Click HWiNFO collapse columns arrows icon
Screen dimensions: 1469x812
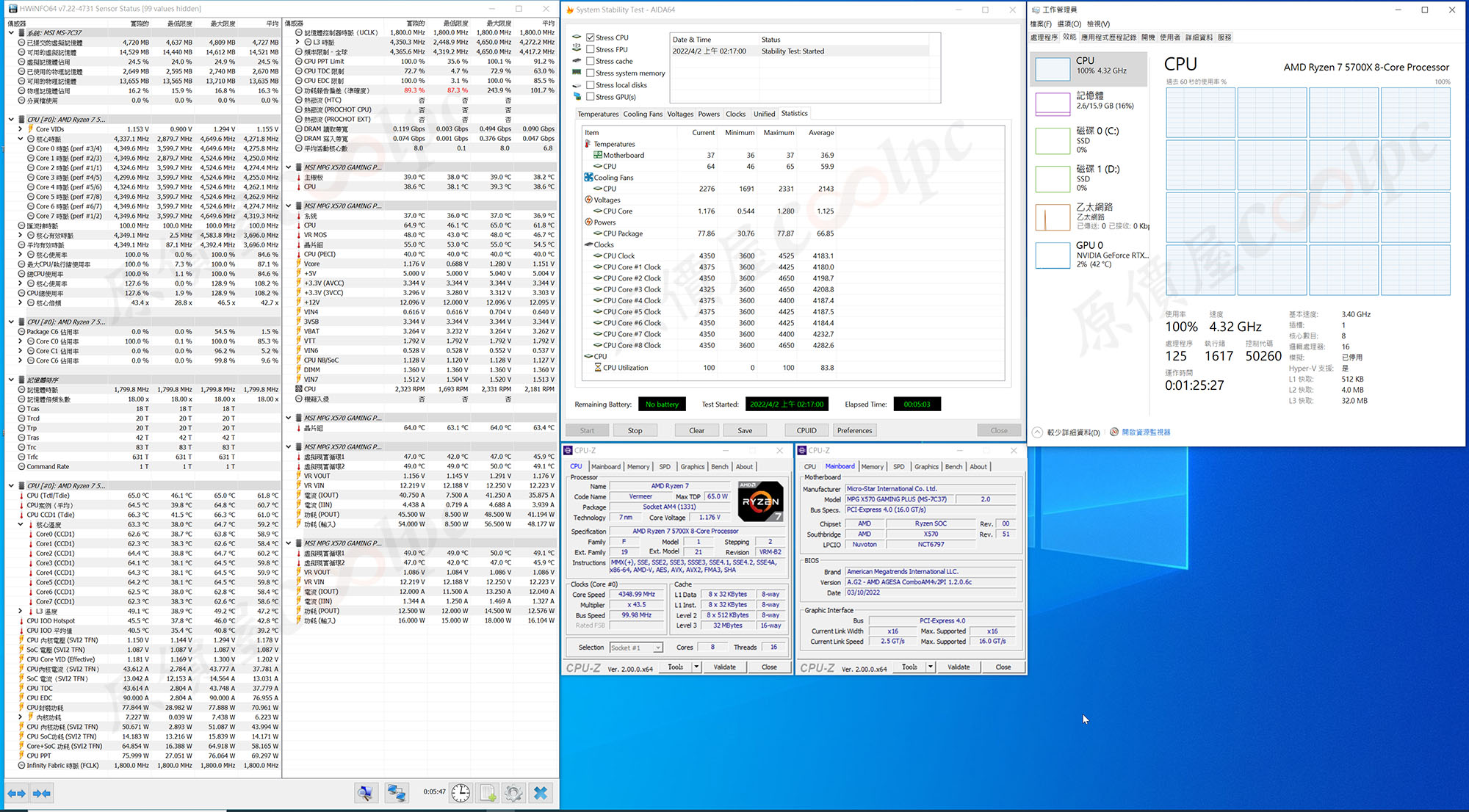[42, 793]
